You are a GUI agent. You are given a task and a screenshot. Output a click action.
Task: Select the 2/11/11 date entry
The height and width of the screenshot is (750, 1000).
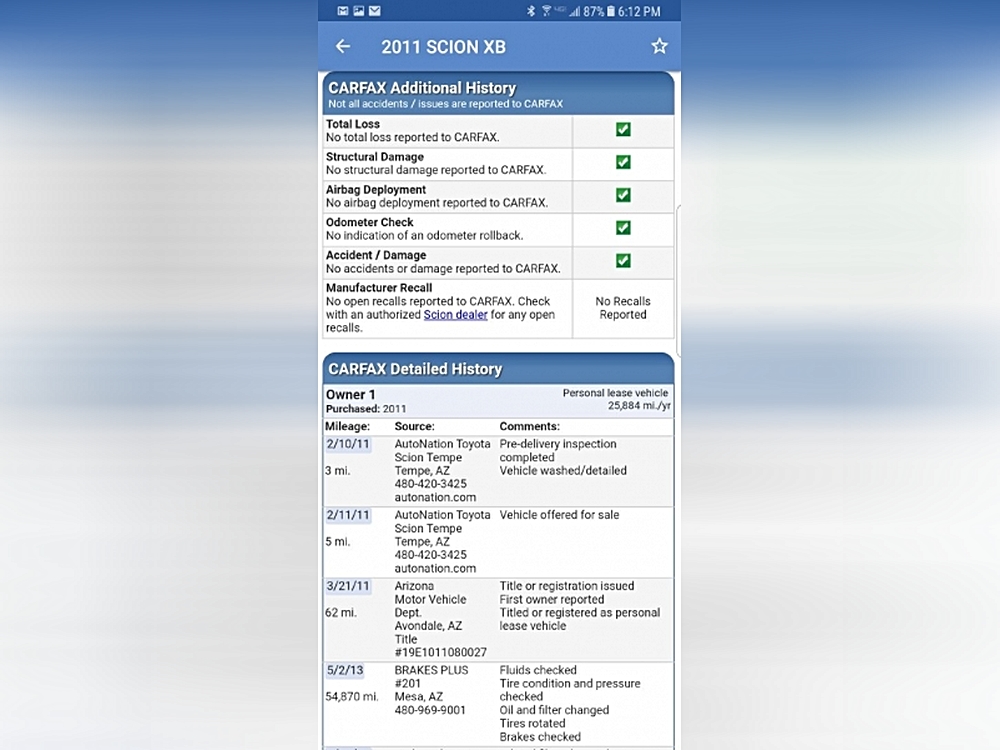click(348, 515)
